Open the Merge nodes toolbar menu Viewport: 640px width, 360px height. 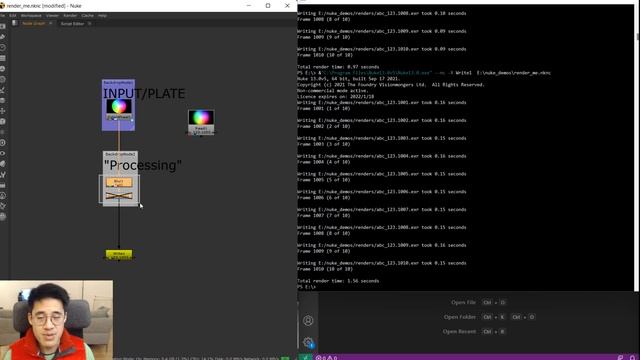pos(3,101)
